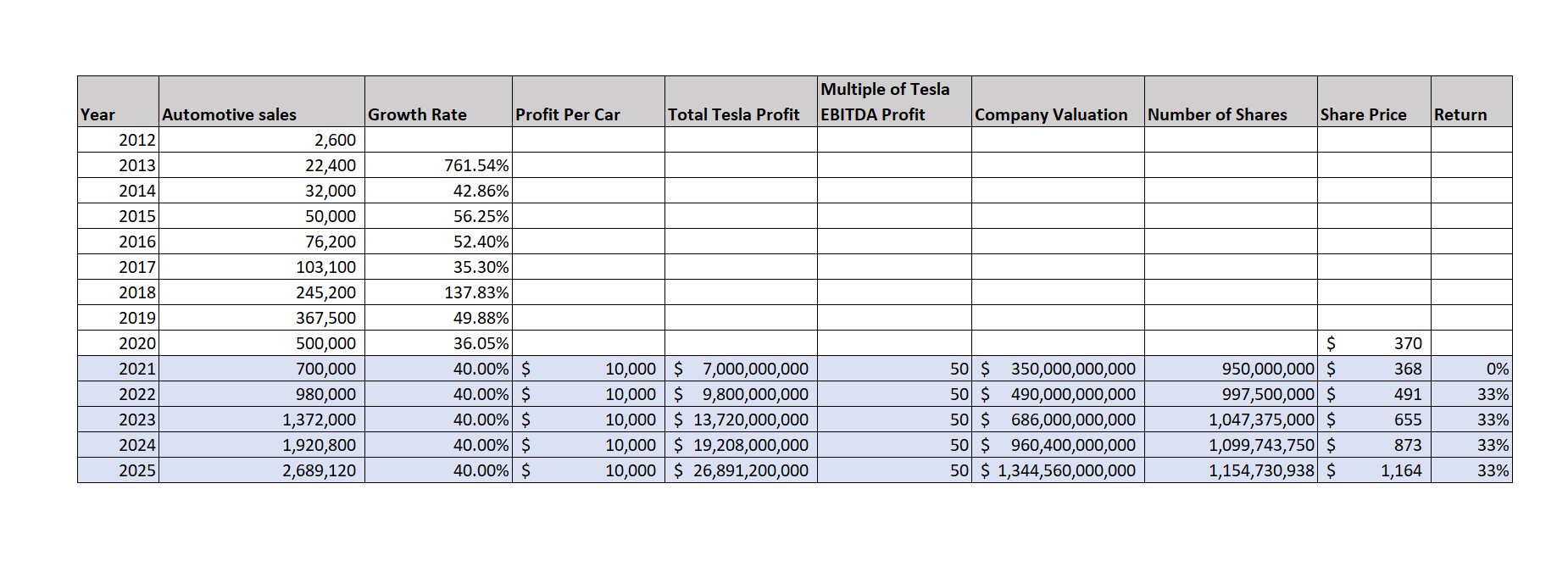Select share price 368
1568x567 pixels.
coord(1374,369)
